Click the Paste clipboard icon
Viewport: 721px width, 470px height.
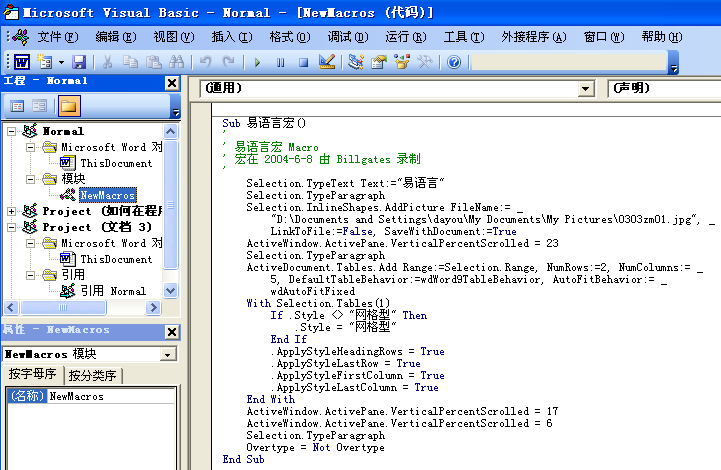pyautogui.click(x=154, y=62)
